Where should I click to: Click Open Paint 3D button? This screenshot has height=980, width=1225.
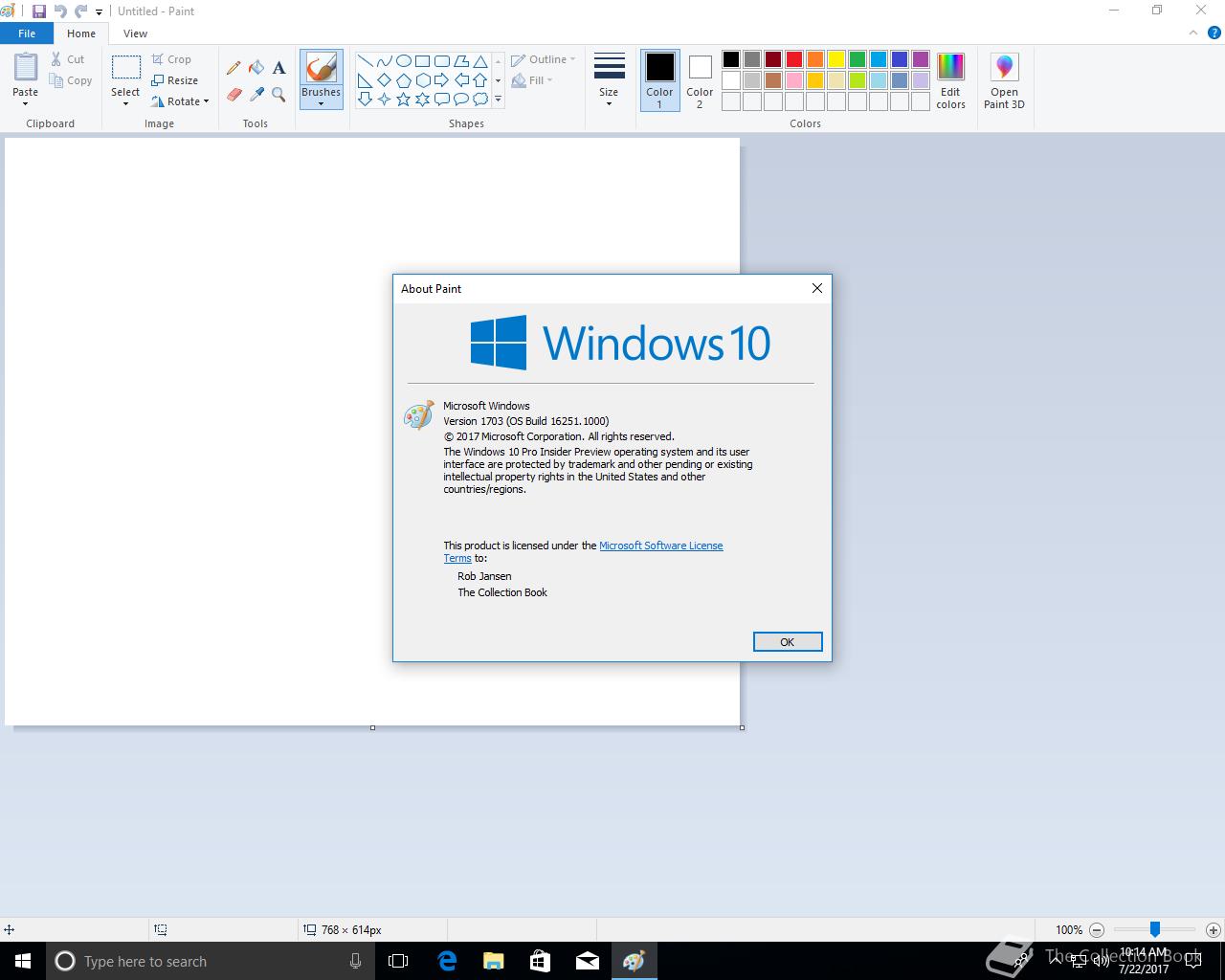[x=1004, y=81]
